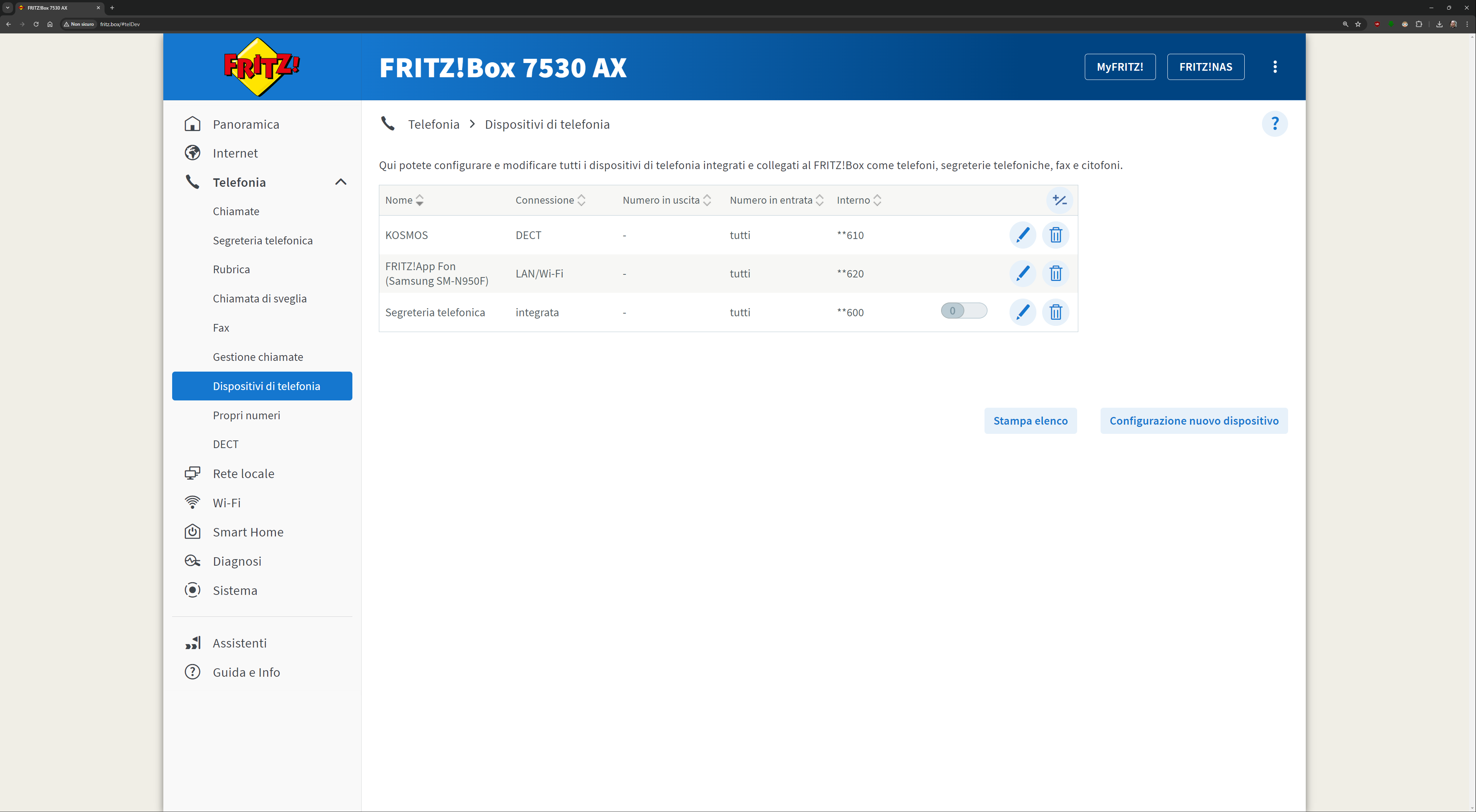
Task: Go to Smart Home section
Action: (247, 532)
